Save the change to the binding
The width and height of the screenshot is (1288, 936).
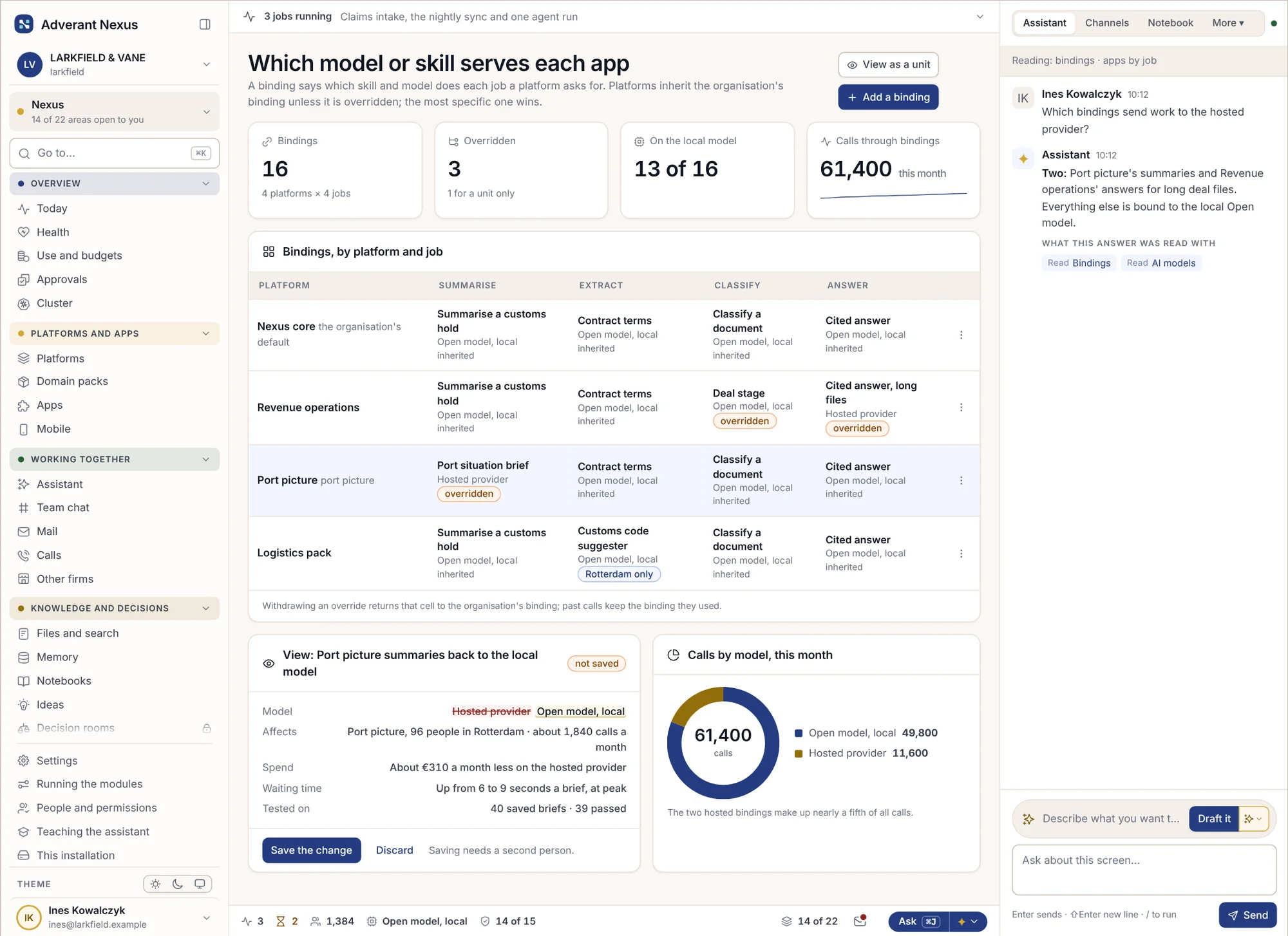[x=311, y=850]
